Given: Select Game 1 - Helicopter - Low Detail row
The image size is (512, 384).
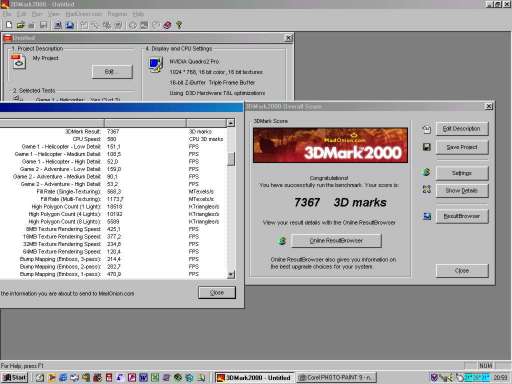Looking at the screenshot, I should [113, 147].
